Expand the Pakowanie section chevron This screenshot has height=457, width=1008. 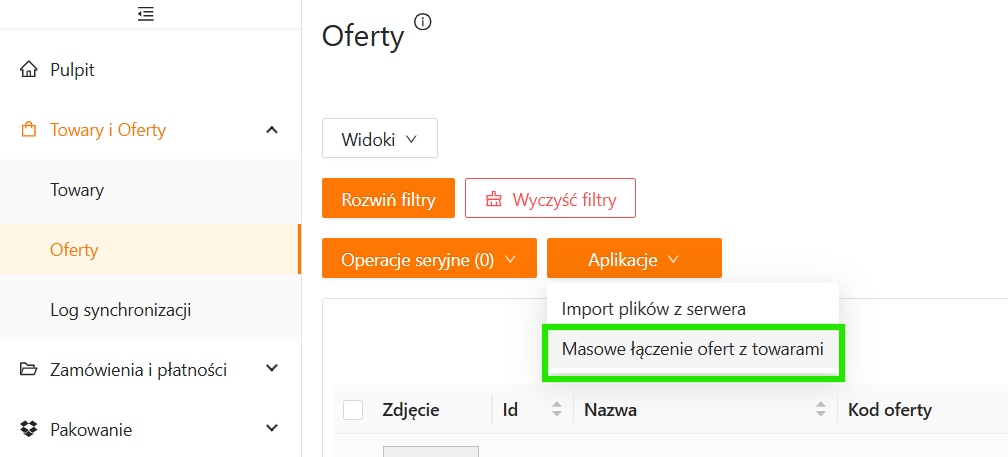click(x=271, y=429)
